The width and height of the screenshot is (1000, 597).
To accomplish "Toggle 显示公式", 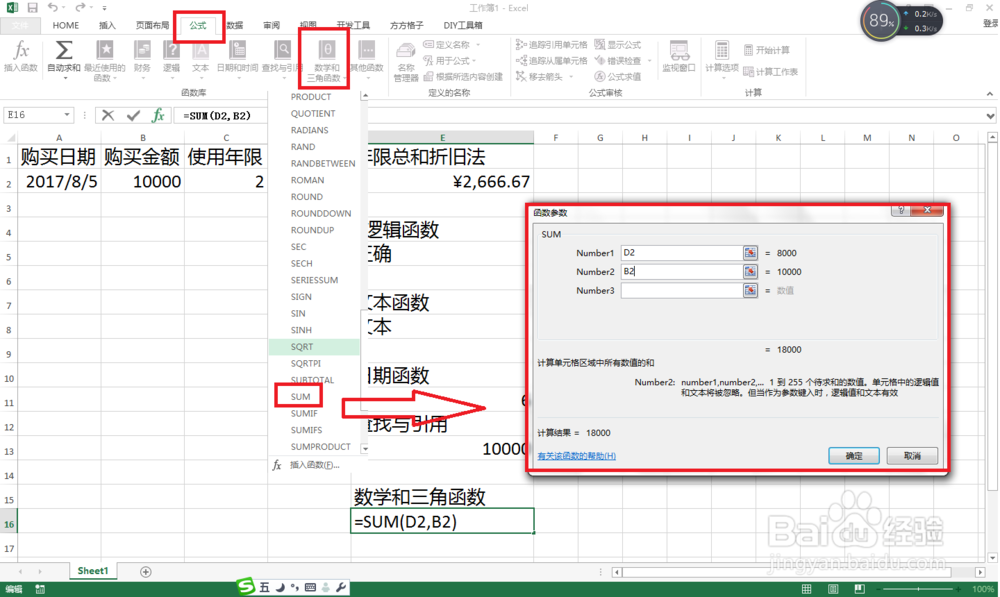I will coord(617,45).
